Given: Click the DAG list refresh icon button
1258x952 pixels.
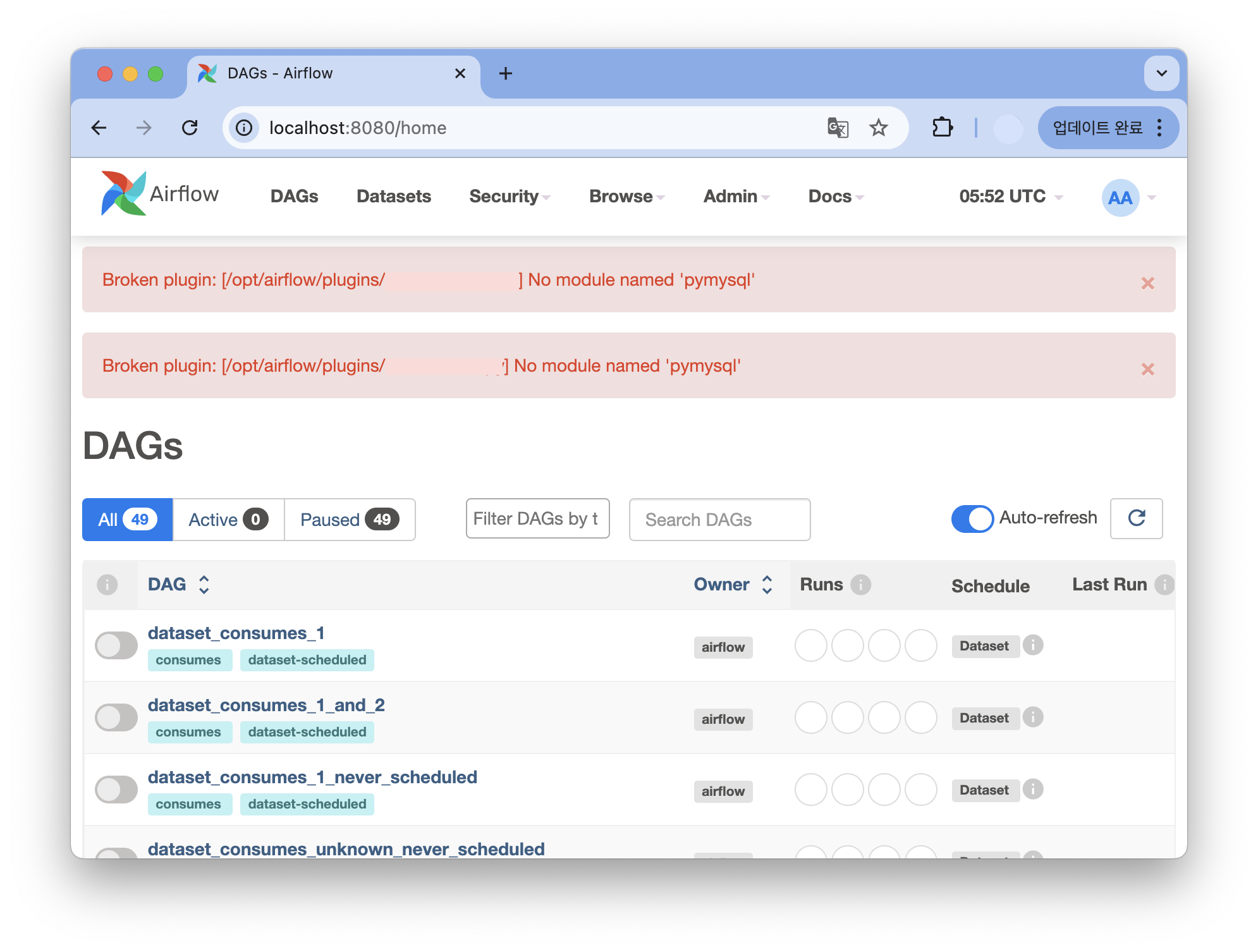Looking at the screenshot, I should click(1136, 518).
